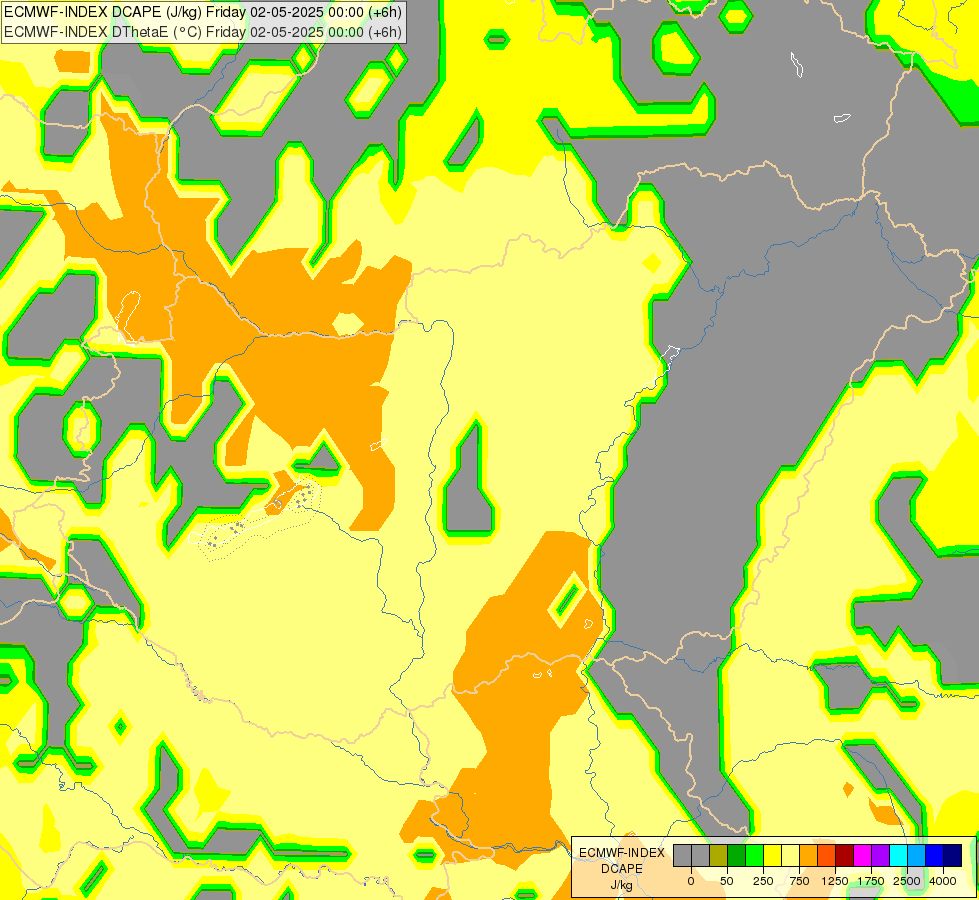This screenshot has width=979, height=900.
Task: Click the legend label 'ECMWF-INDEX'
Action: click(x=622, y=853)
